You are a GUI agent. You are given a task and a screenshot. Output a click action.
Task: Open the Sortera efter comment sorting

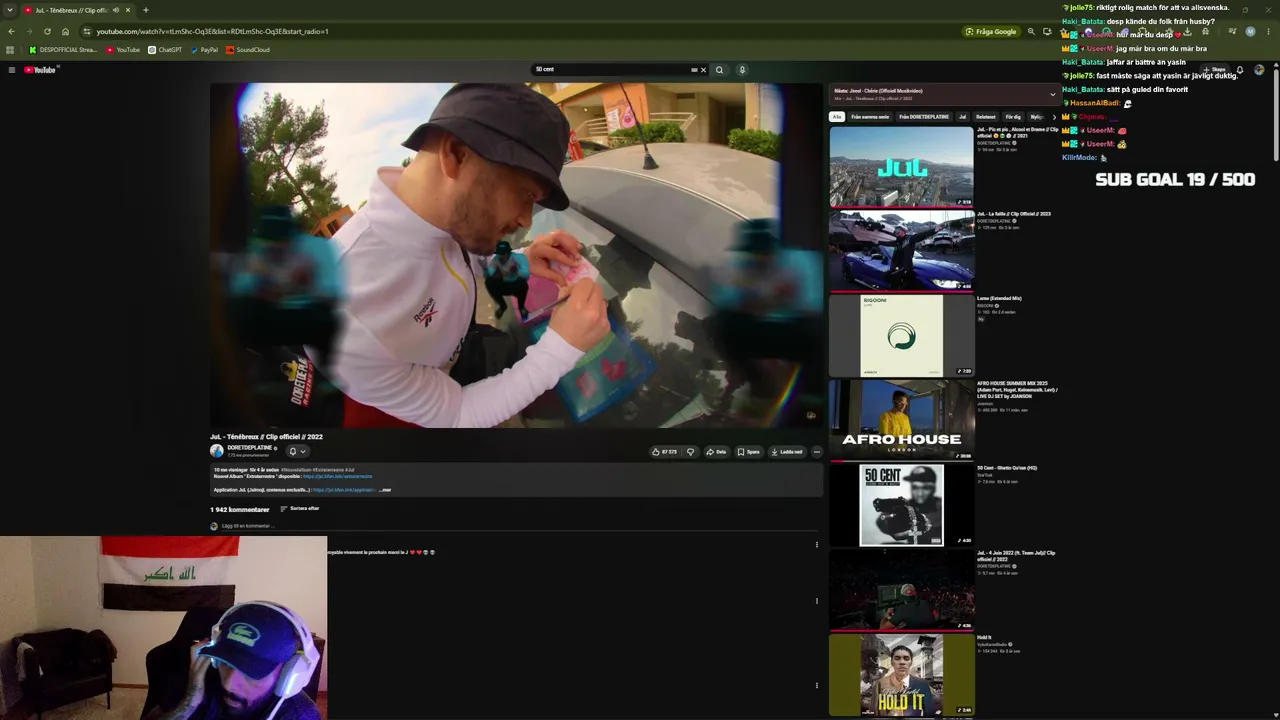pos(300,509)
